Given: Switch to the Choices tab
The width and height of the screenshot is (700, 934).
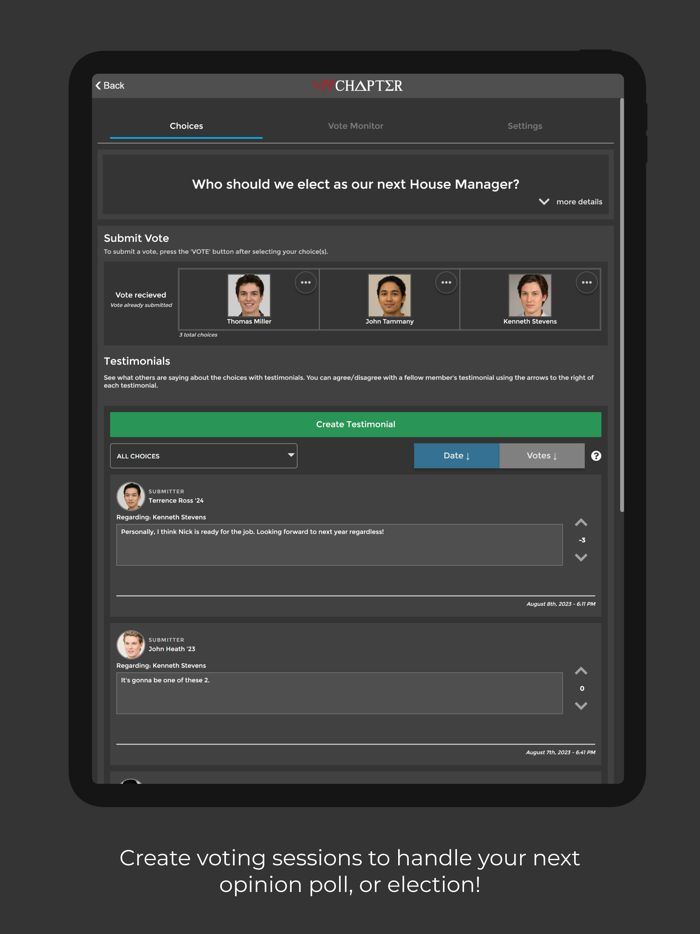Looking at the screenshot, I should [x=186, y=126].
